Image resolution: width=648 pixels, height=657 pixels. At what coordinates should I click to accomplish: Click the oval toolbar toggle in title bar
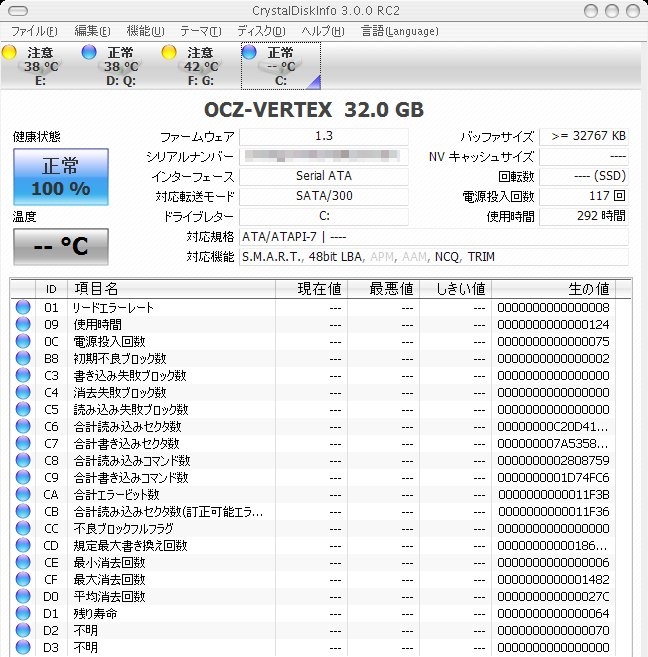click(18, 10)
